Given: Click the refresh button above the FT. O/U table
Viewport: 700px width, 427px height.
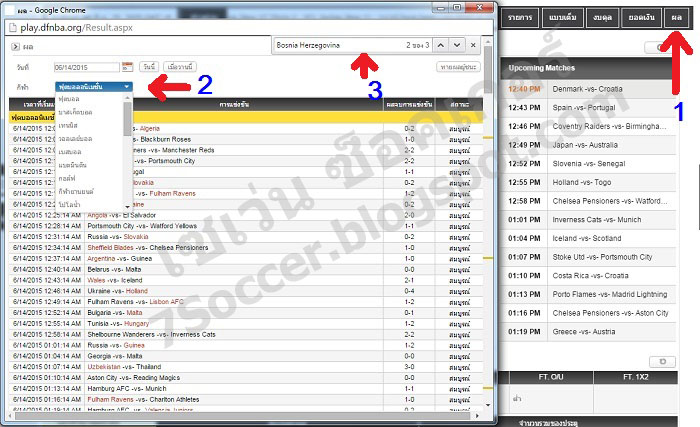Looking at the screenshot, I should pyautogui.click(x=662, y=361).
